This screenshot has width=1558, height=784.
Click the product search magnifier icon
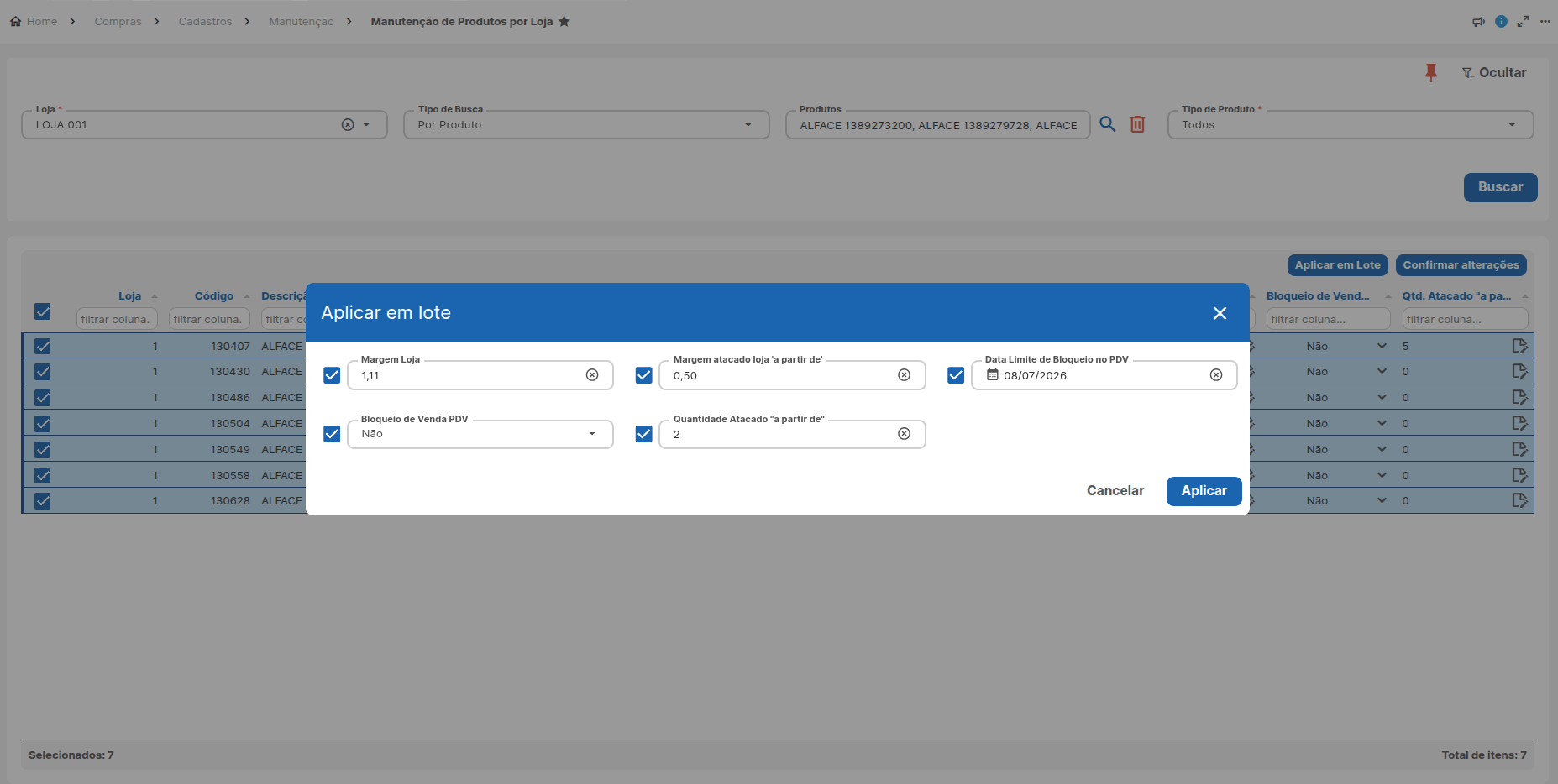[1108, 124]
